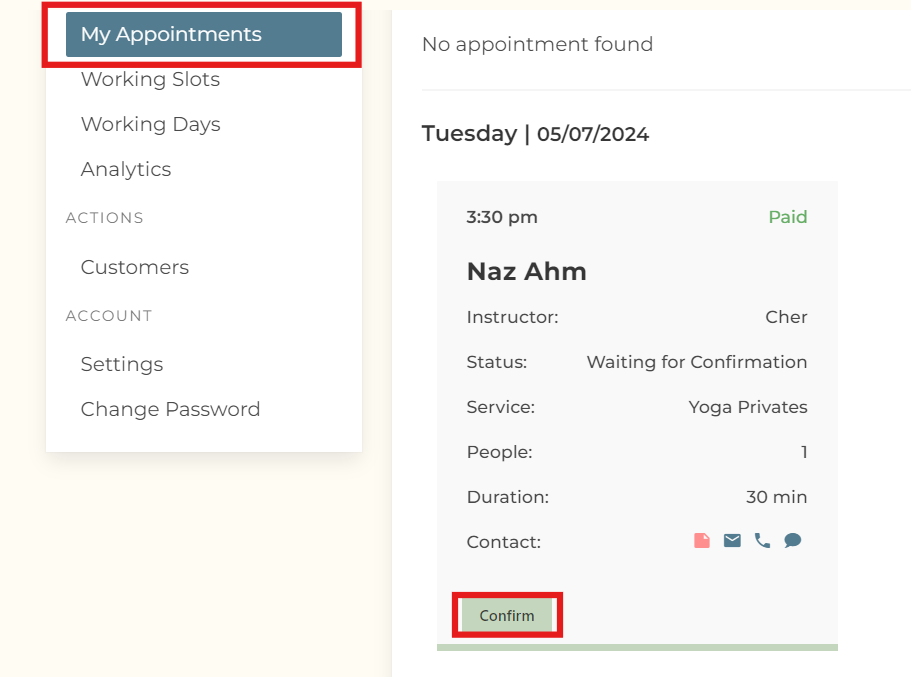Screen dimensions: 911x677
Task: Click the No appointment found message
Action: (x=537, y=45)
